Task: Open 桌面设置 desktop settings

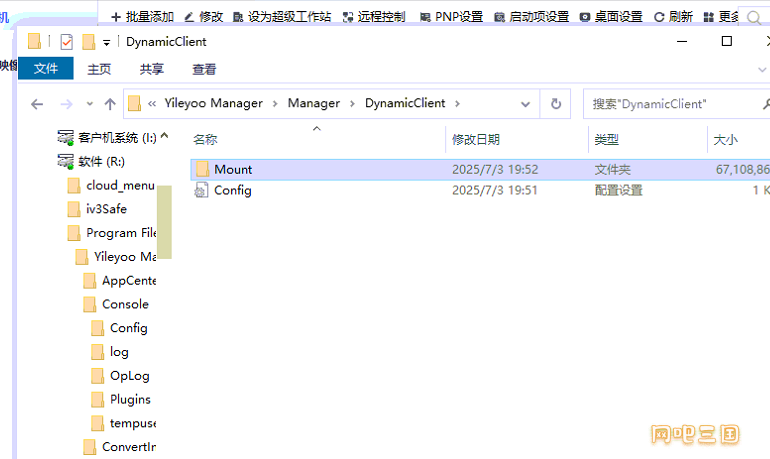Action: tap(611, 17)
